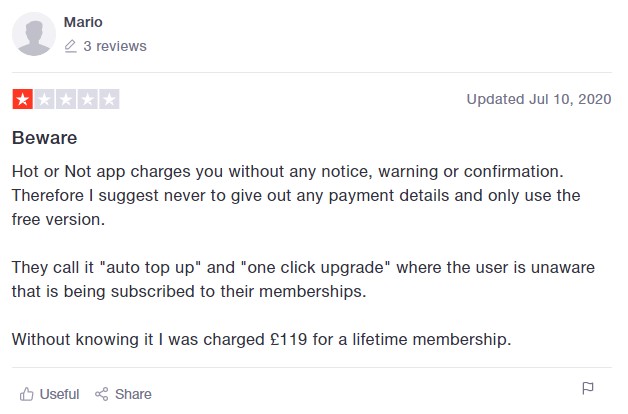This screenshot has width=628, height=414.
Task: Click the third gray star
Action: tap(66, 99)
